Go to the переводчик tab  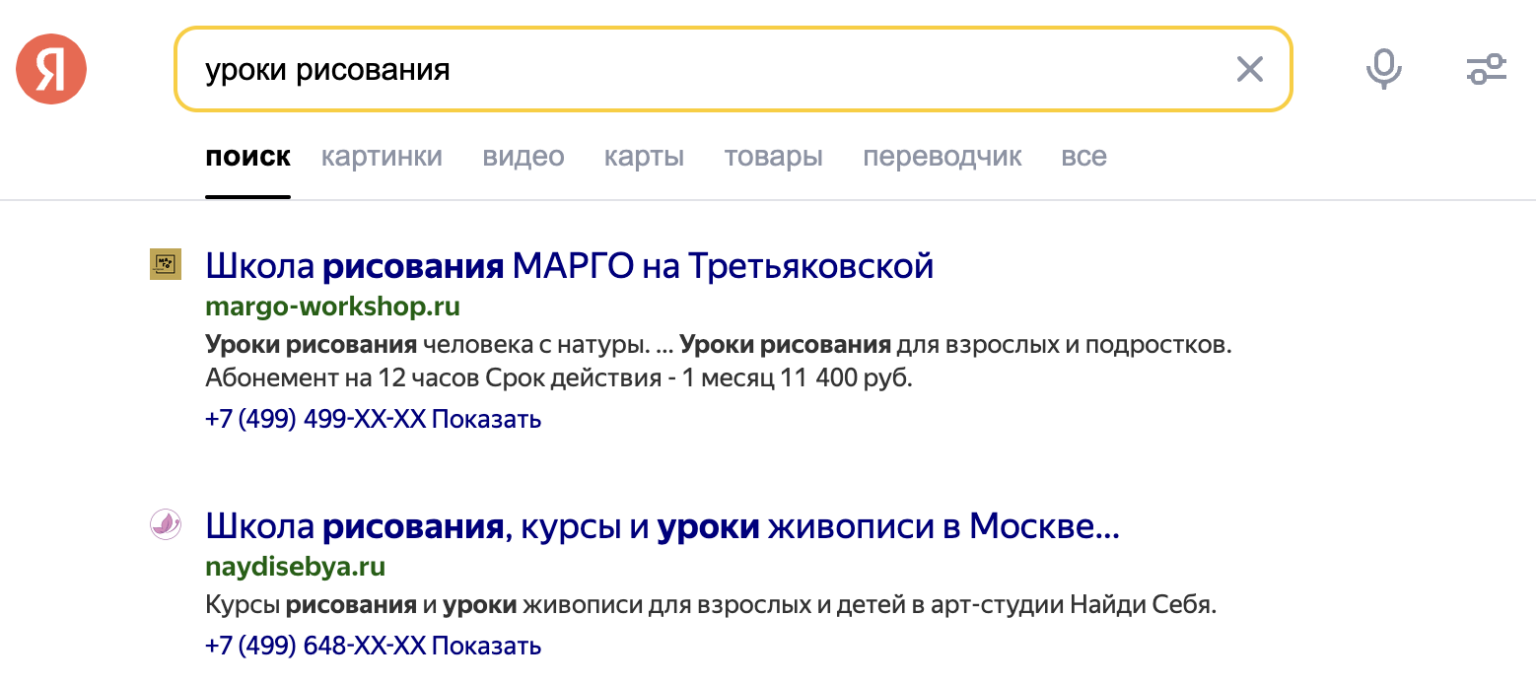tap(942, 157)
